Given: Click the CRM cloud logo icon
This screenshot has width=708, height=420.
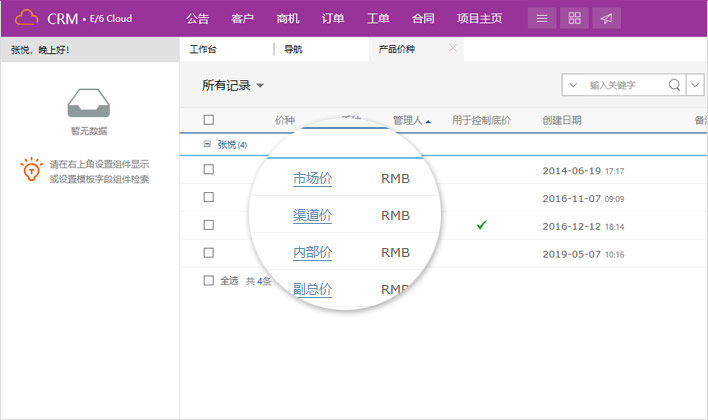Looking at the screenshot, I should [x=26, y=18].
